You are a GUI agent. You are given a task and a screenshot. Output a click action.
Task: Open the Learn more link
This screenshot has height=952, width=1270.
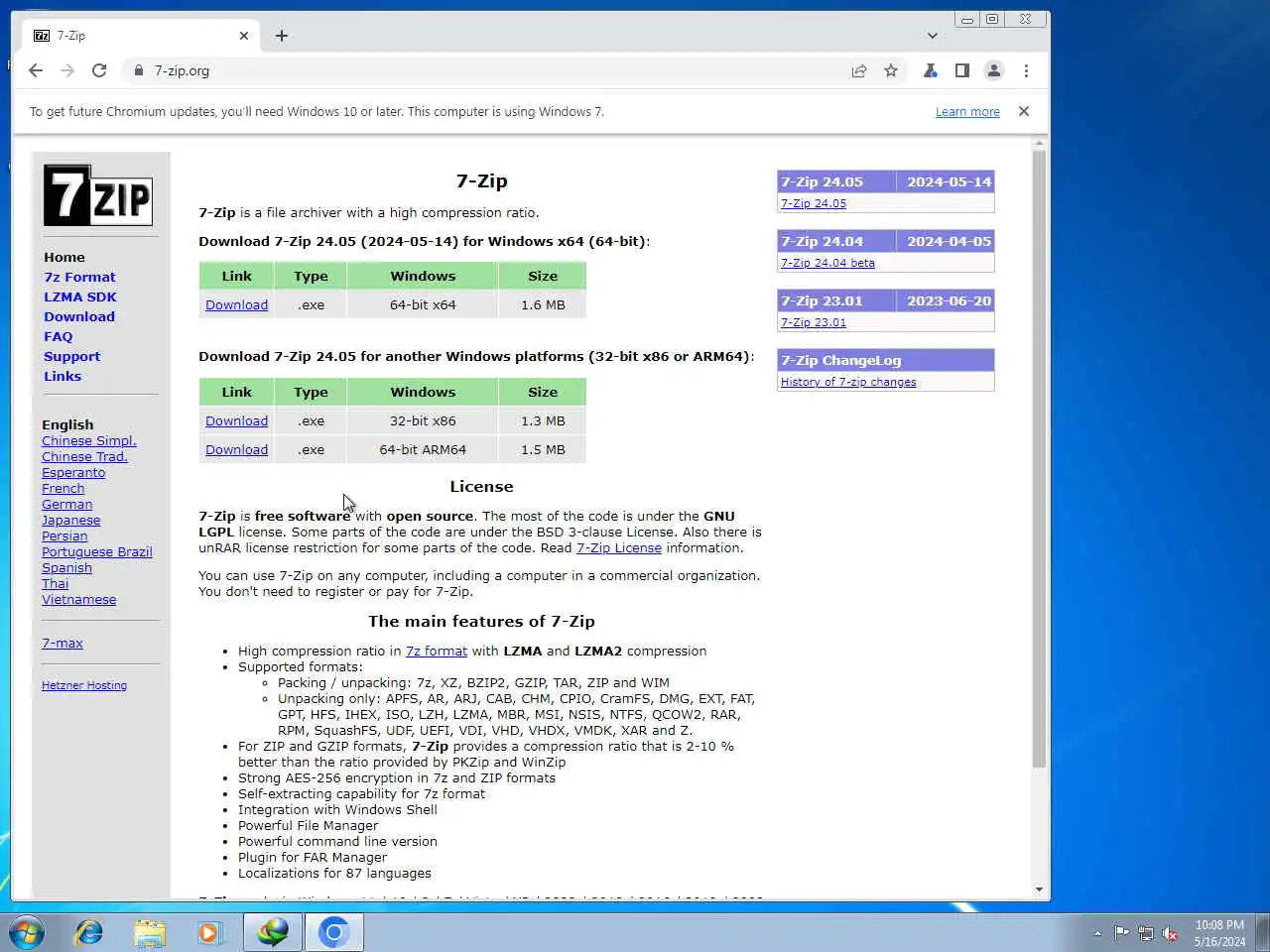967,112
